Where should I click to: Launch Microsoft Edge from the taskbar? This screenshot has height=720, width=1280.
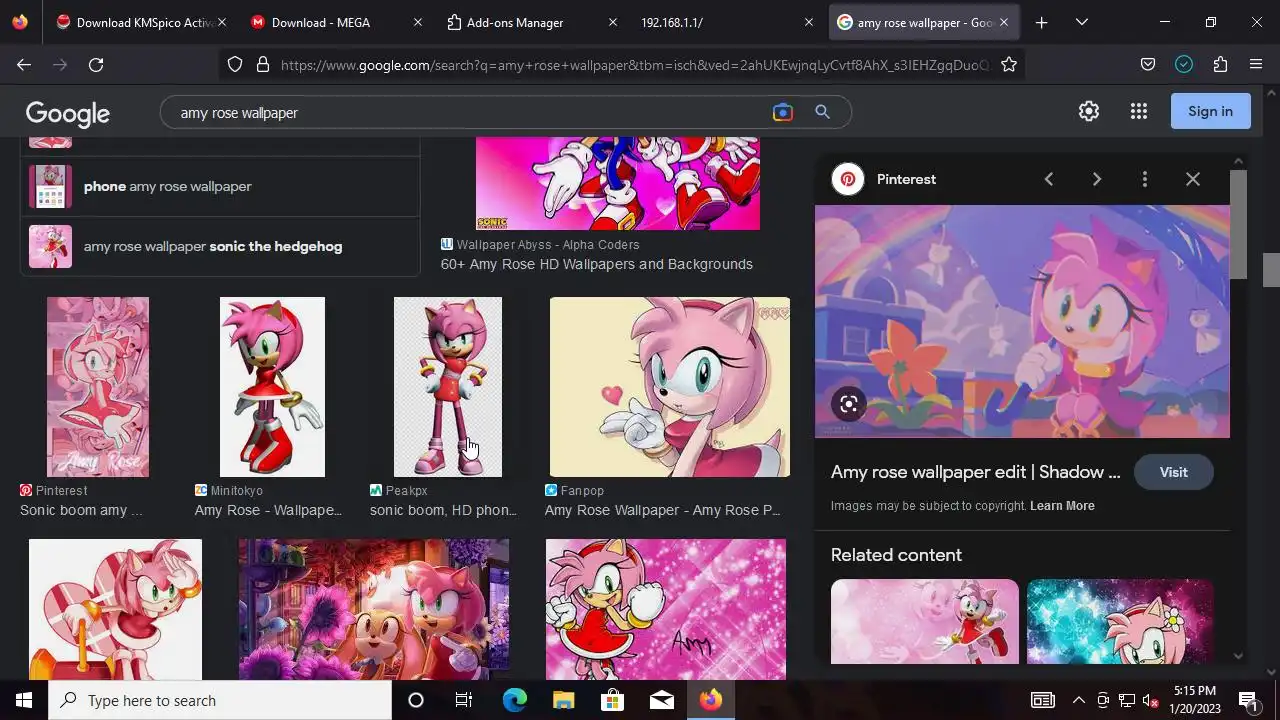coord(514,700)
